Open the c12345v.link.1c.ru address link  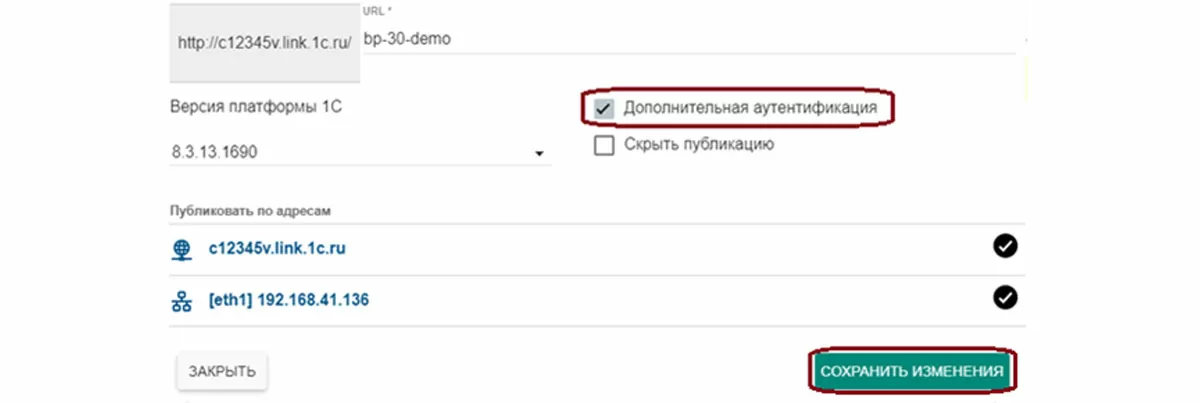tap(277, 248)
